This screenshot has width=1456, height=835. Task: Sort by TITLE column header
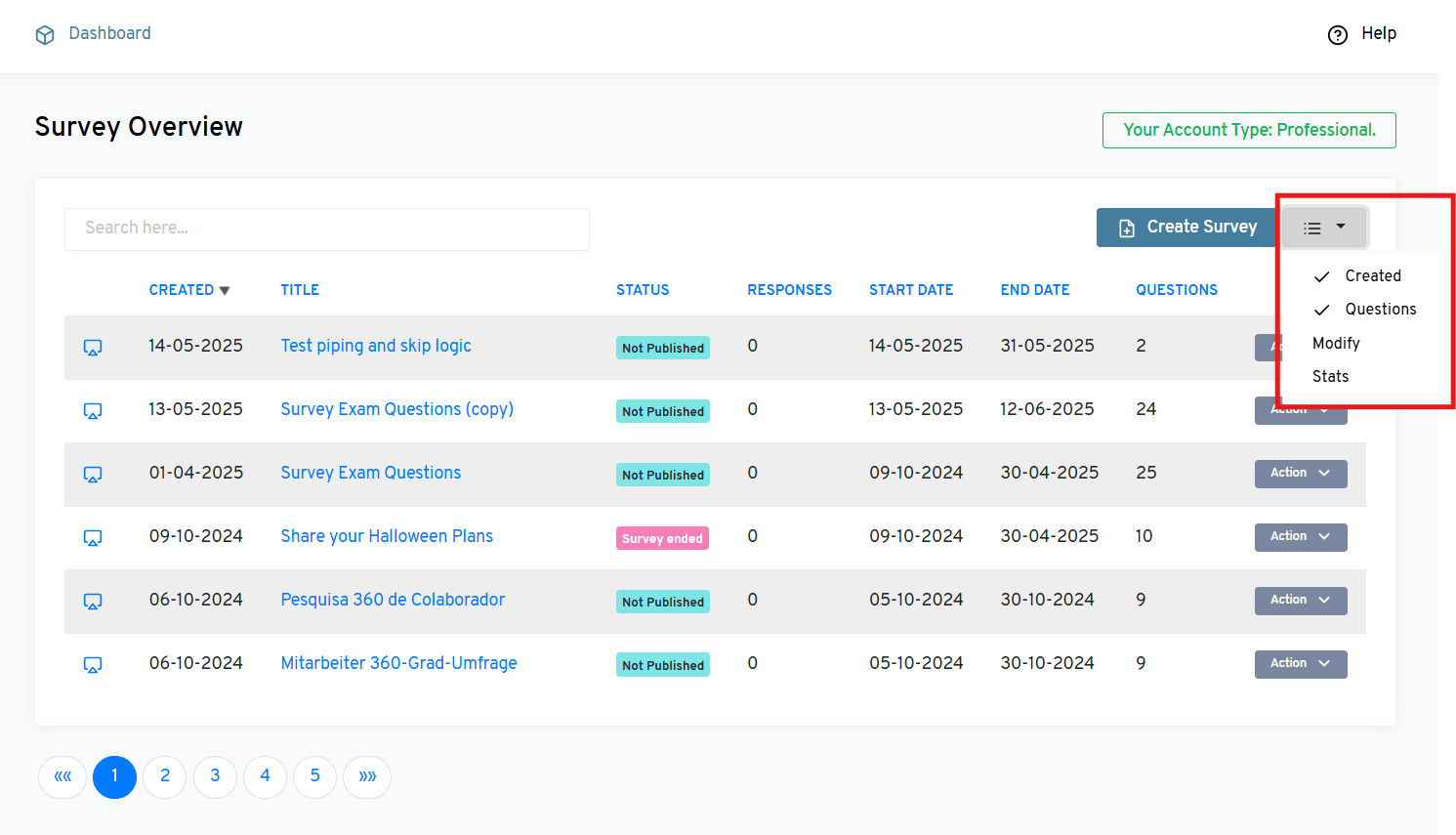coord(300,290)
